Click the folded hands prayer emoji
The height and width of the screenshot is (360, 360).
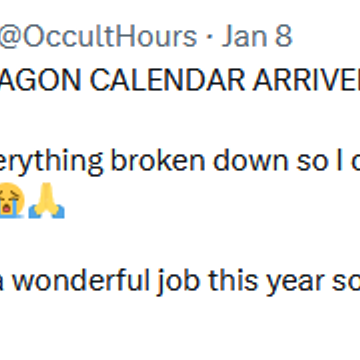pyautogui.click(x=46, y=201)
